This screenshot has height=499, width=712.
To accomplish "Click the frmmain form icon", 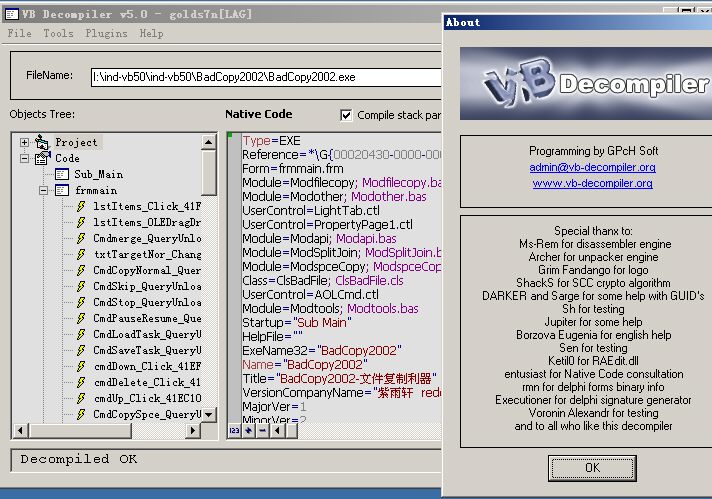I will 62,190.
